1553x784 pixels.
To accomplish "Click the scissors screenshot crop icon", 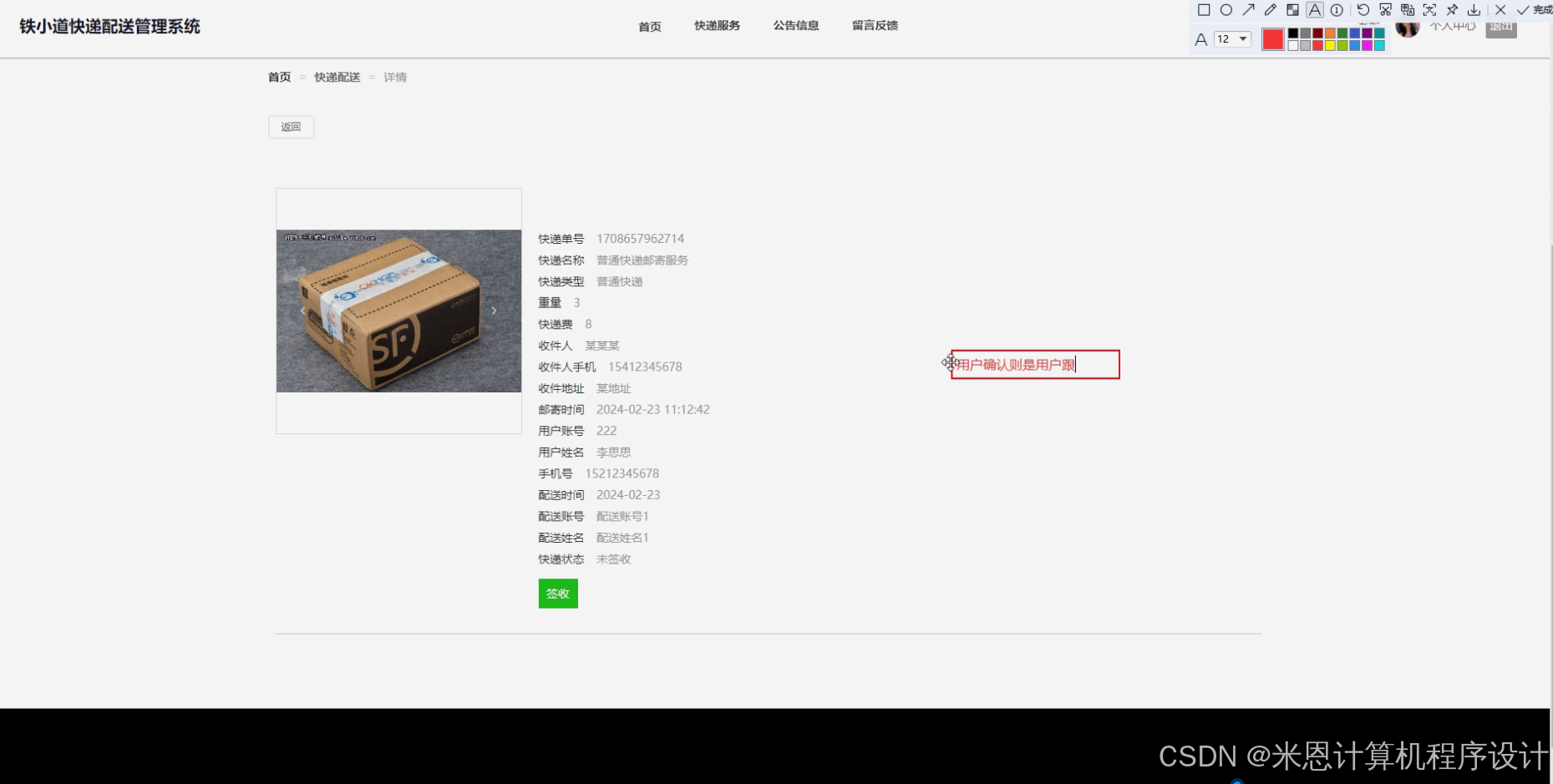I will (x=1386, y=10).
